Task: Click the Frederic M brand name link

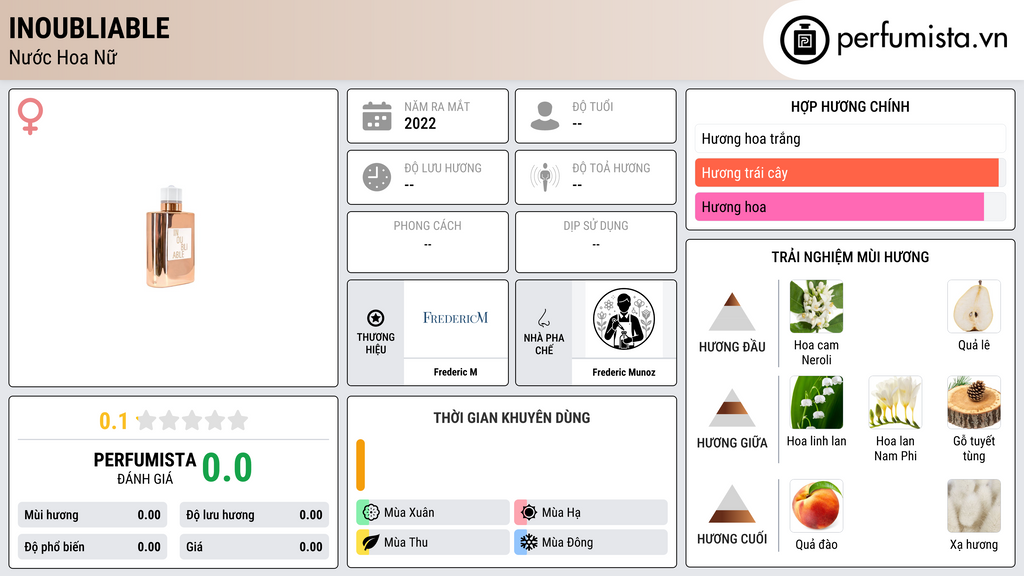Action: (455, 372)
